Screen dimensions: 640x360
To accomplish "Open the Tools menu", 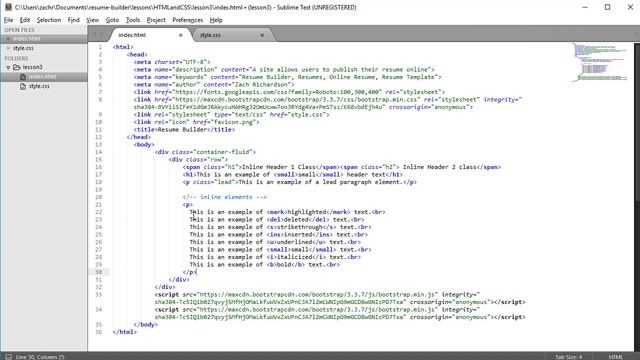I will pos(133,20).
